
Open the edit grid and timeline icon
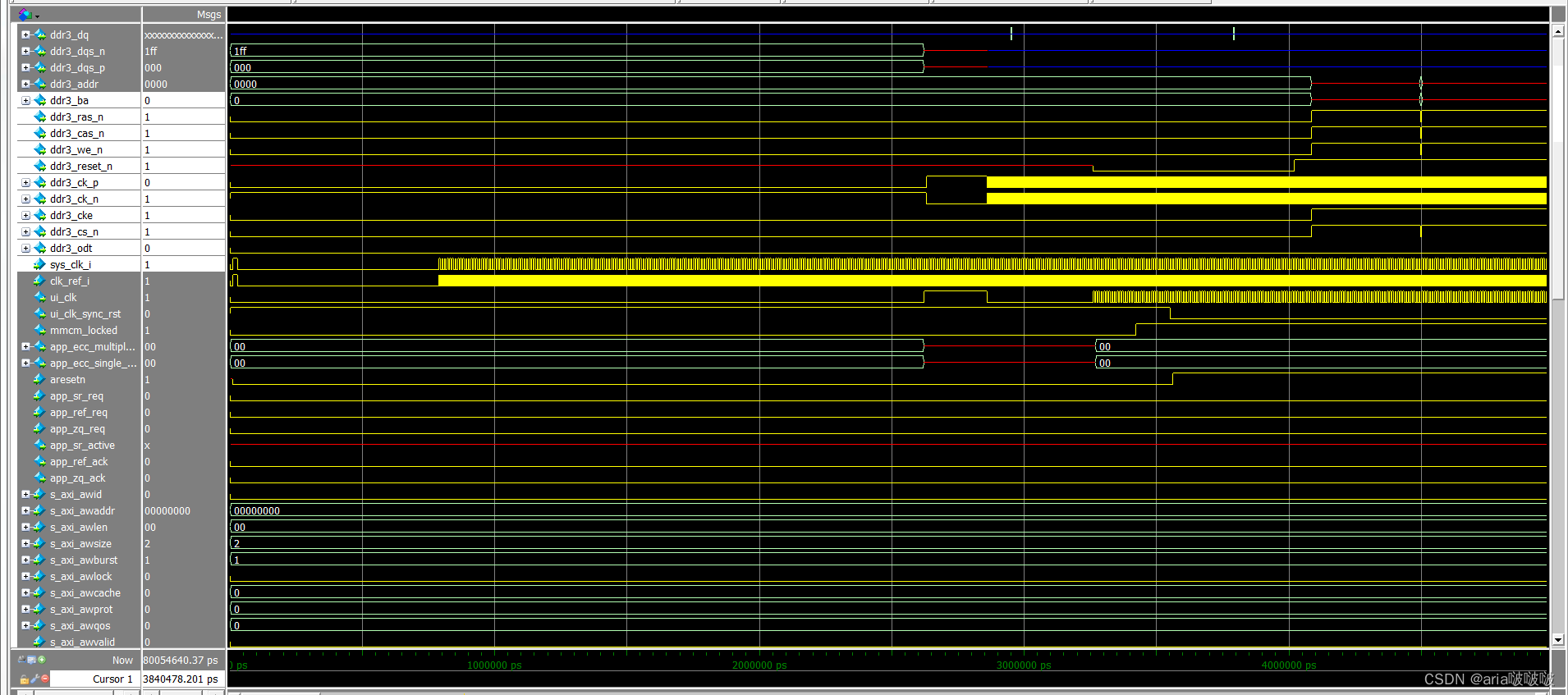31,660
